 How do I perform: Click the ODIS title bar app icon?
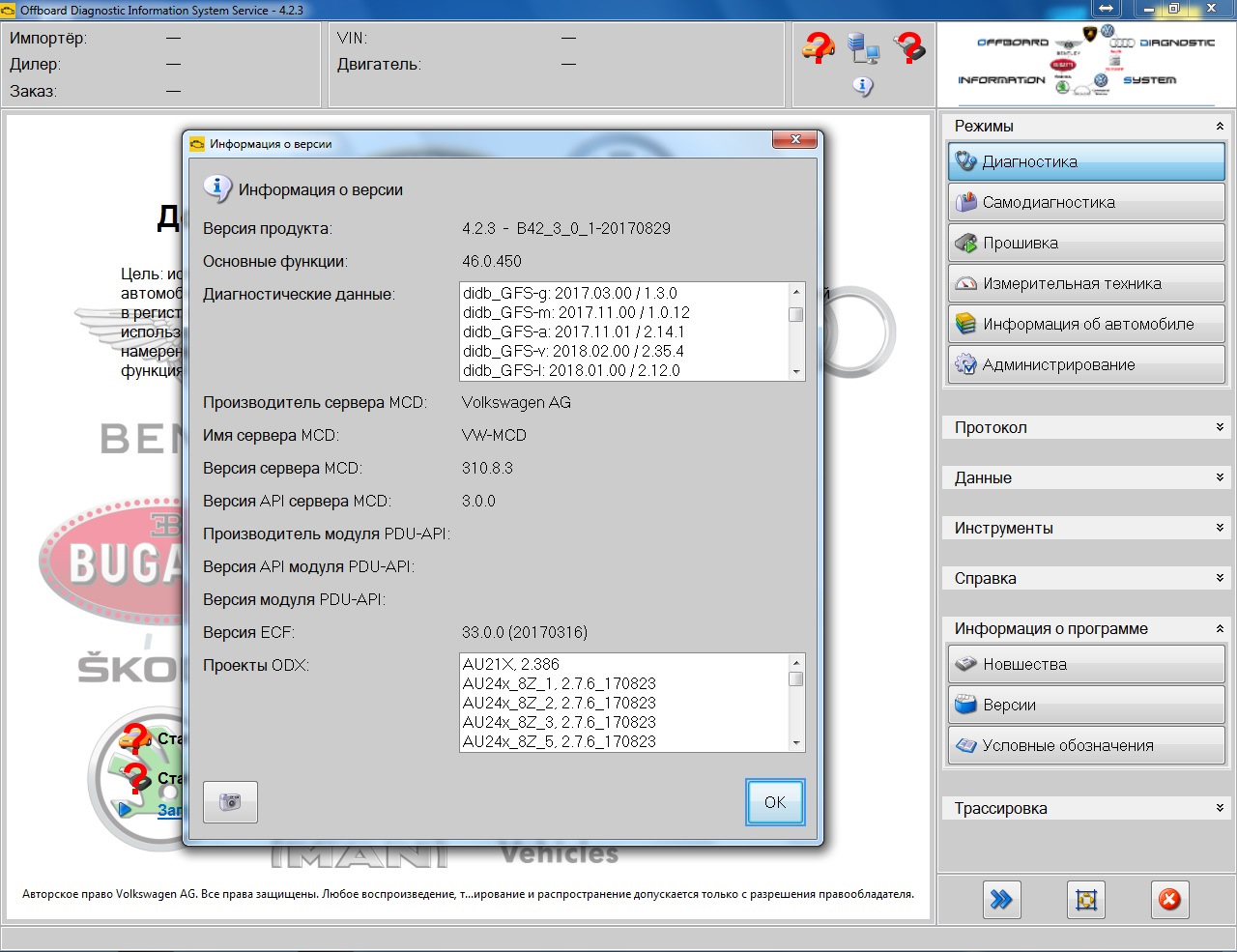(x=9, y=10)
